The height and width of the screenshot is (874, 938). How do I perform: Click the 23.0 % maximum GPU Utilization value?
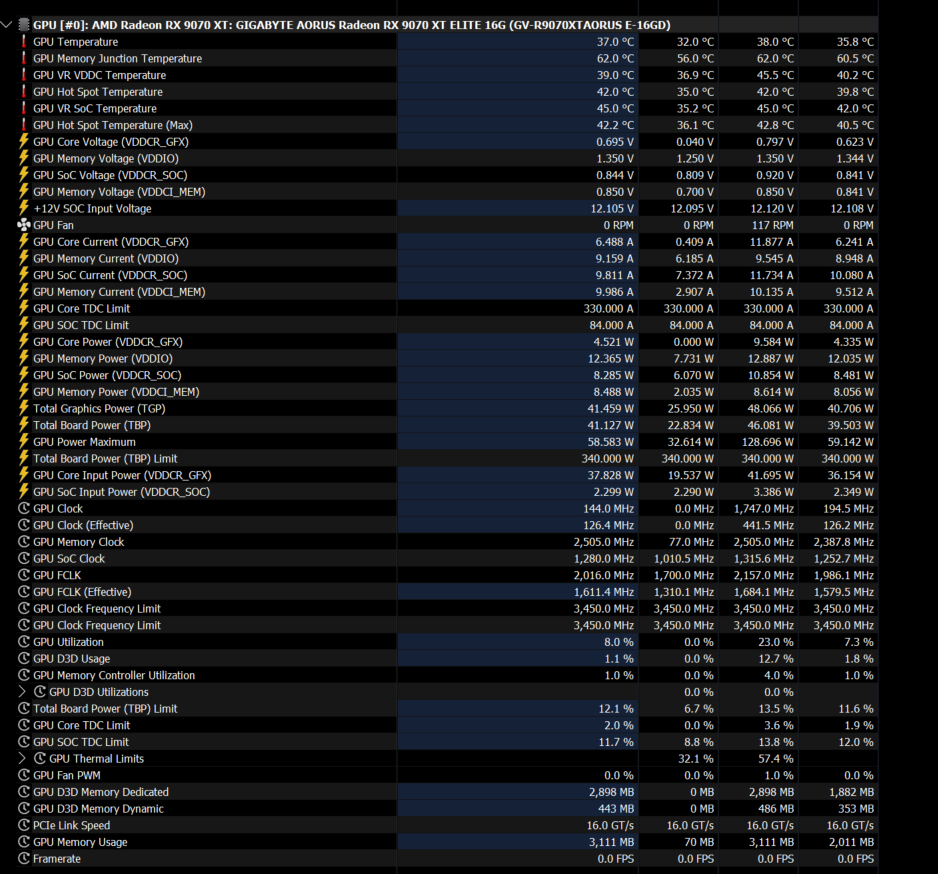(776, 642)
